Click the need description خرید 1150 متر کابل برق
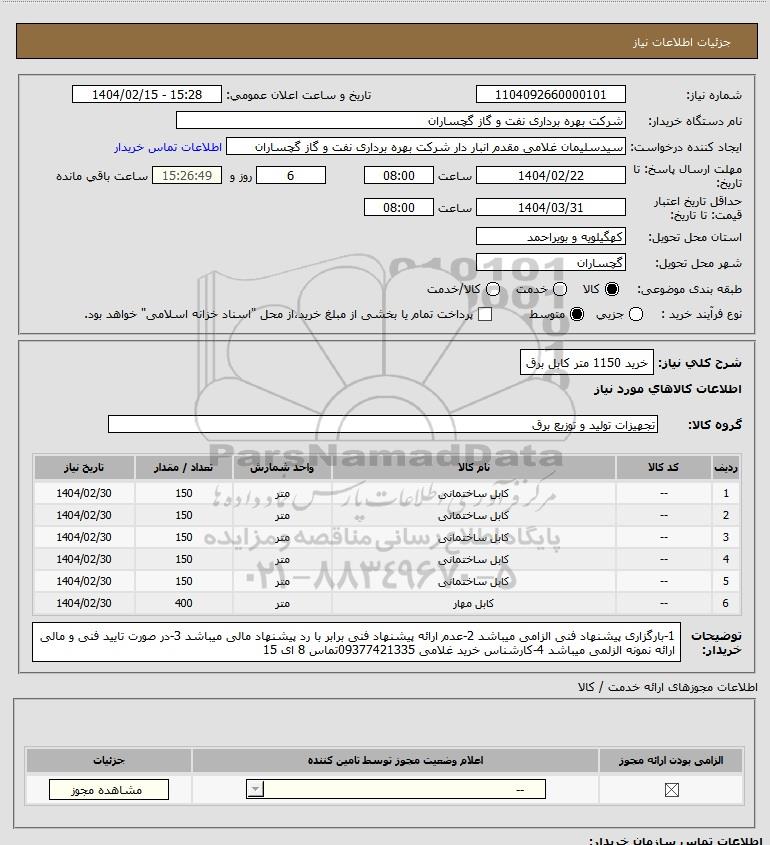770x845 pixels. coord(587,363)
